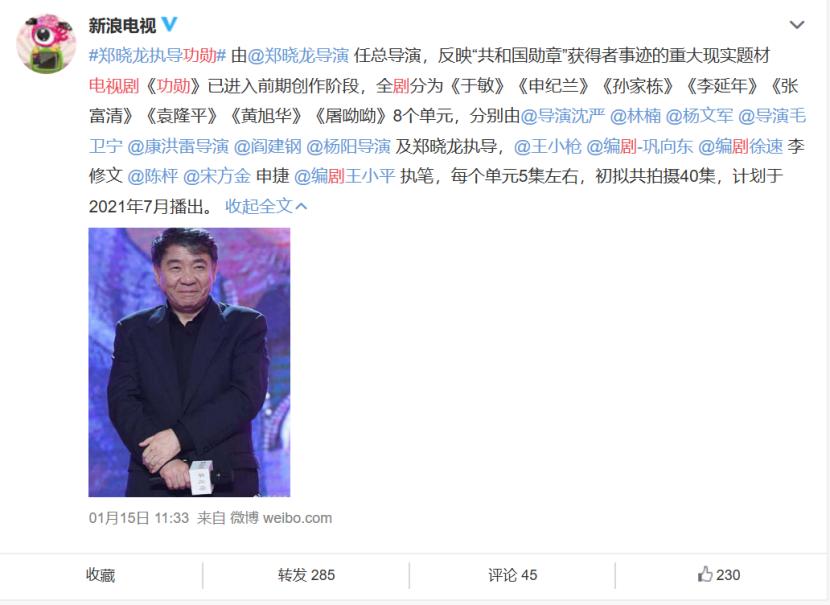Click the 收藏 favorite button
Image resolution: width=830 pixels, height=605 pixels.
point(101,575)
